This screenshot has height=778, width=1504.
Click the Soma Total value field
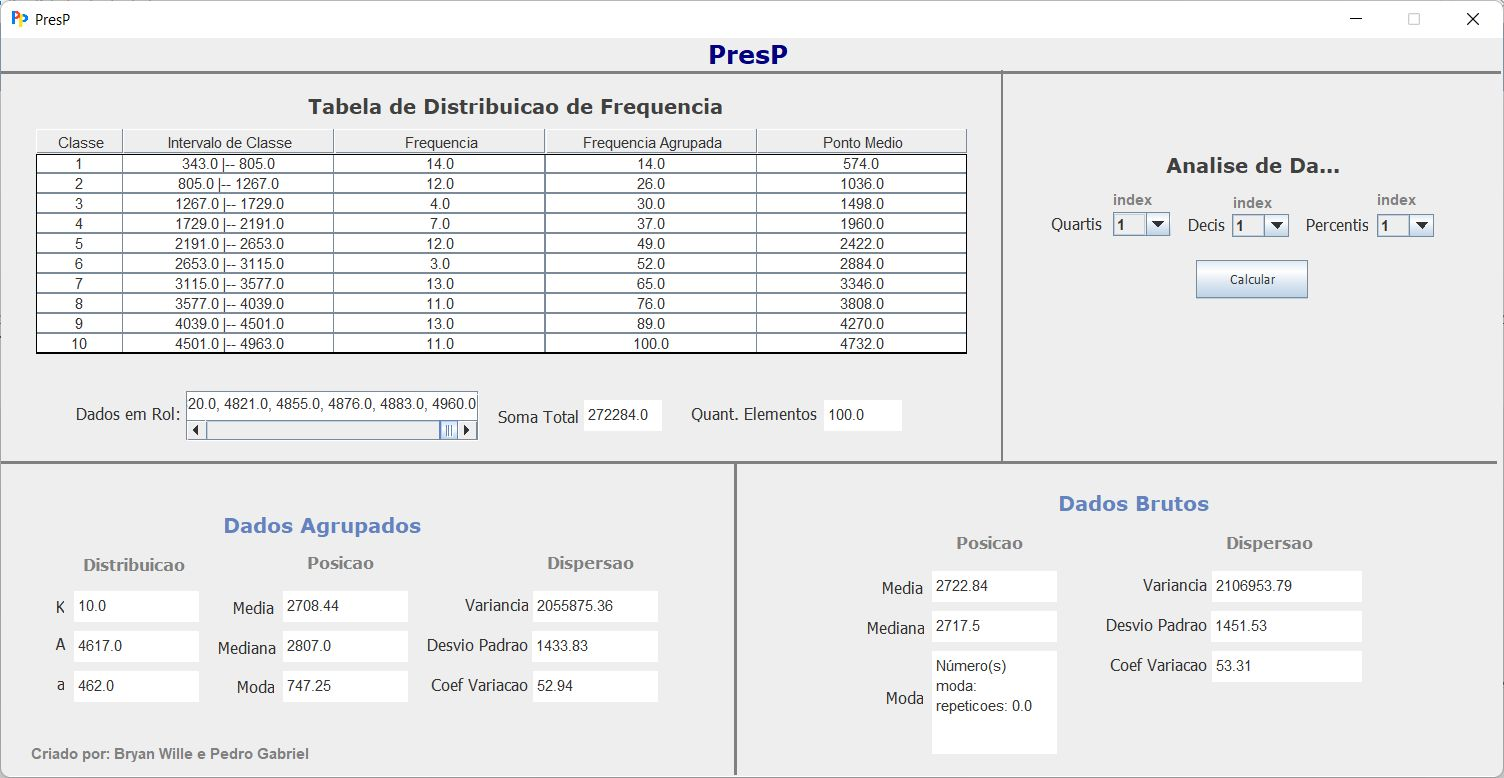pyautogui.click(x=621, y=415)
